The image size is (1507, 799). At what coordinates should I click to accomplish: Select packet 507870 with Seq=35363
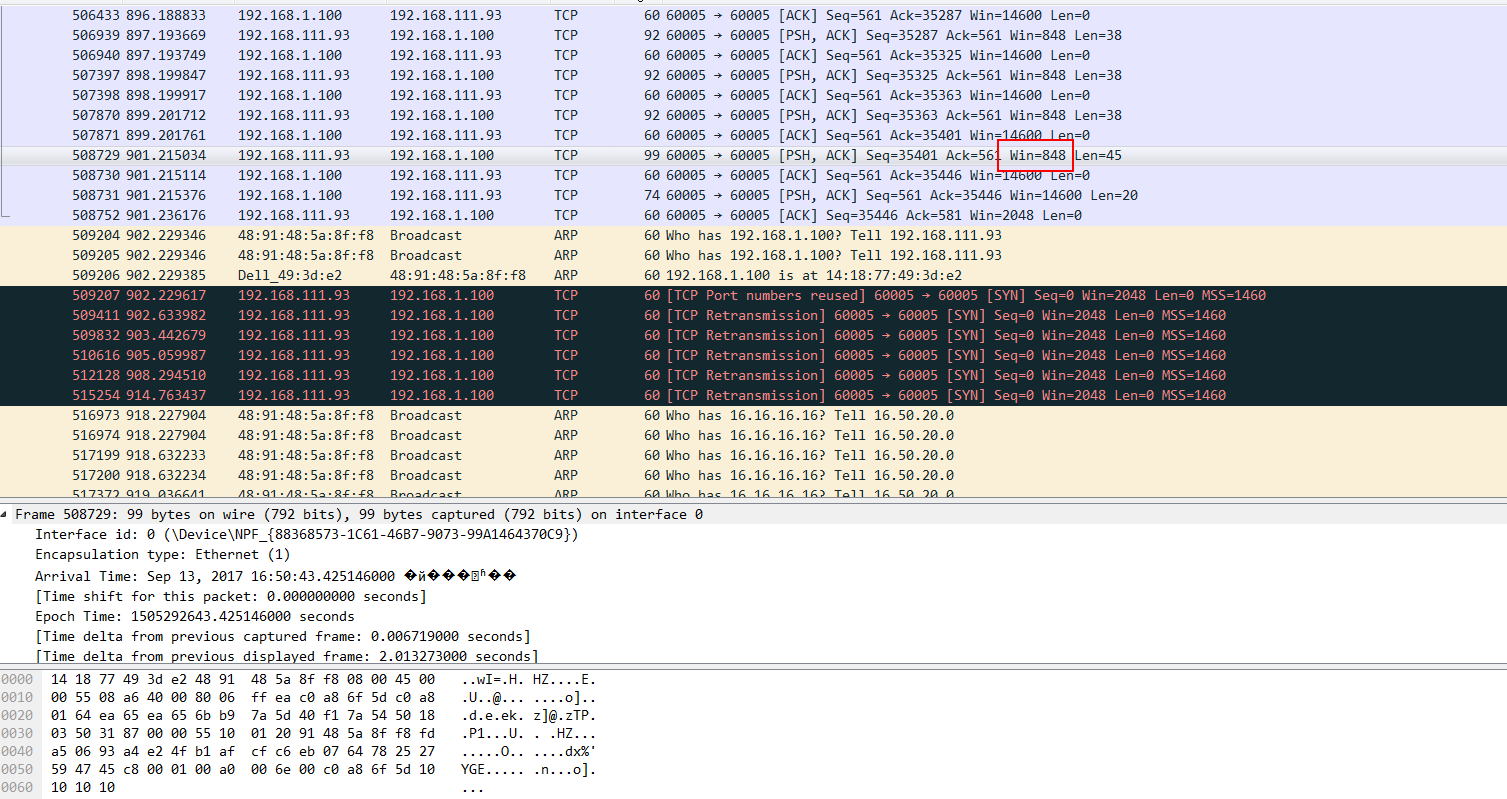pyautogui.click(x=753, y=115)
